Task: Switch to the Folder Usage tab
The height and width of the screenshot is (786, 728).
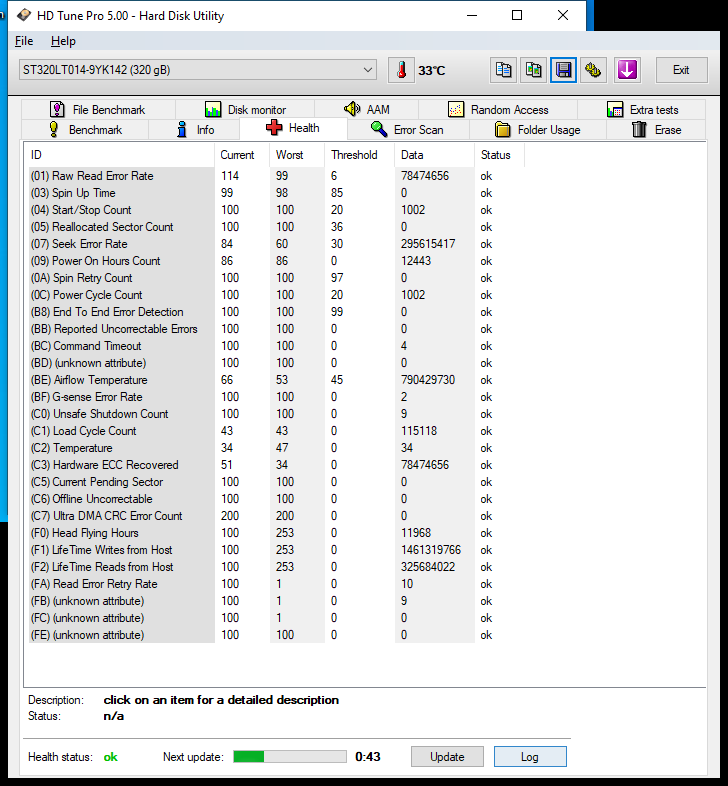Action: tap(538, 129)
